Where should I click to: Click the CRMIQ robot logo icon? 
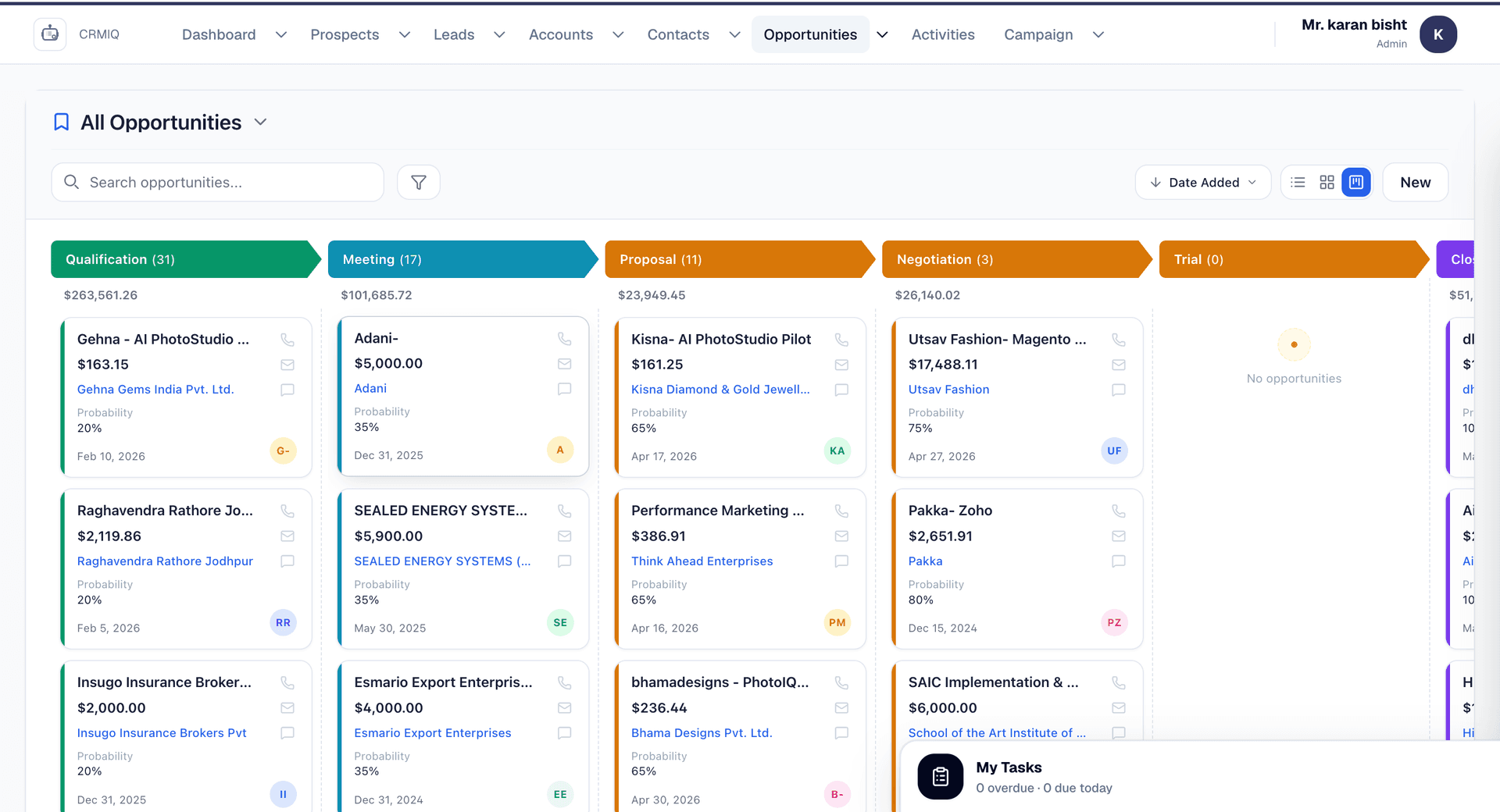tap(50, 34)
